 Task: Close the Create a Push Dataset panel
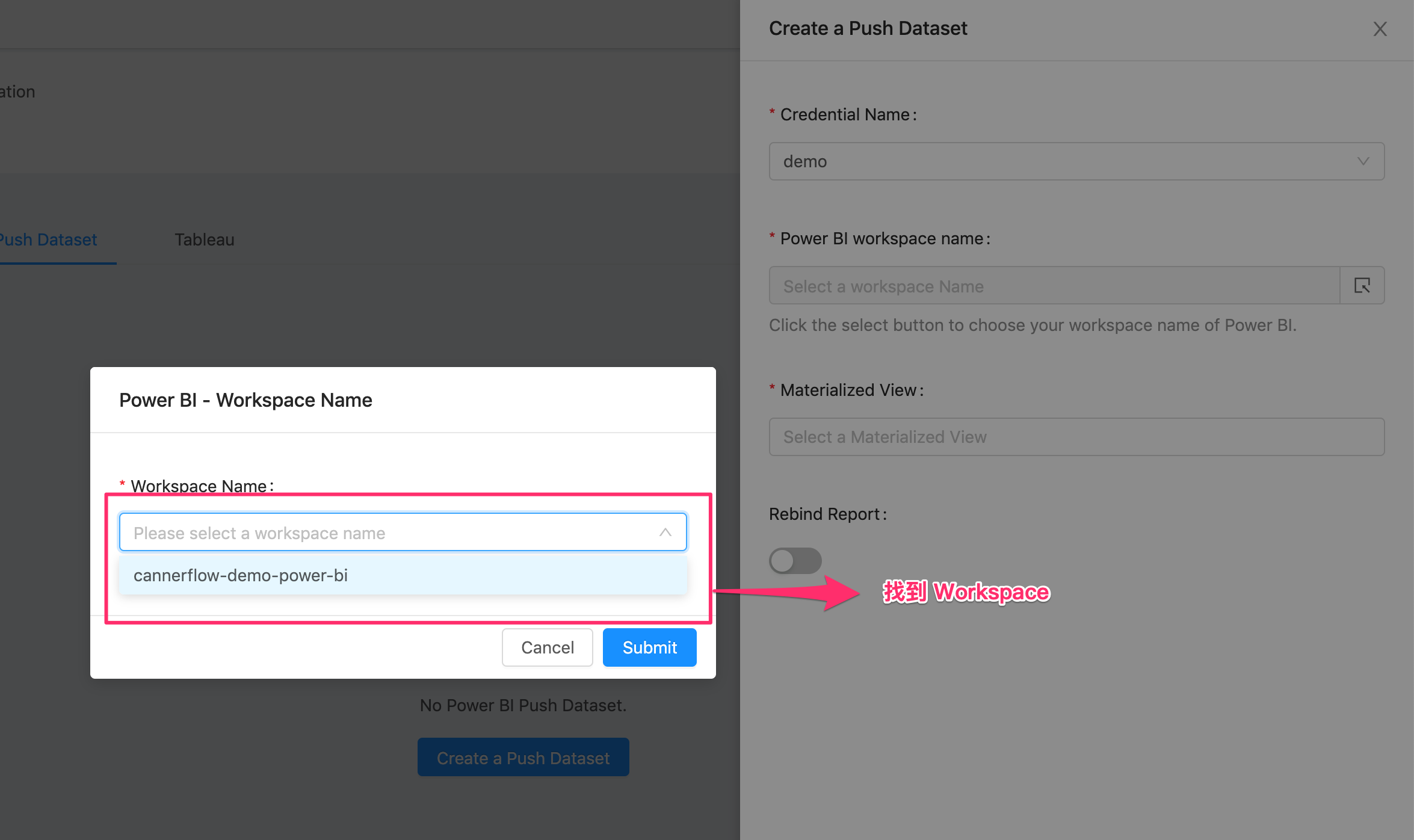(x=1380, y=29)
